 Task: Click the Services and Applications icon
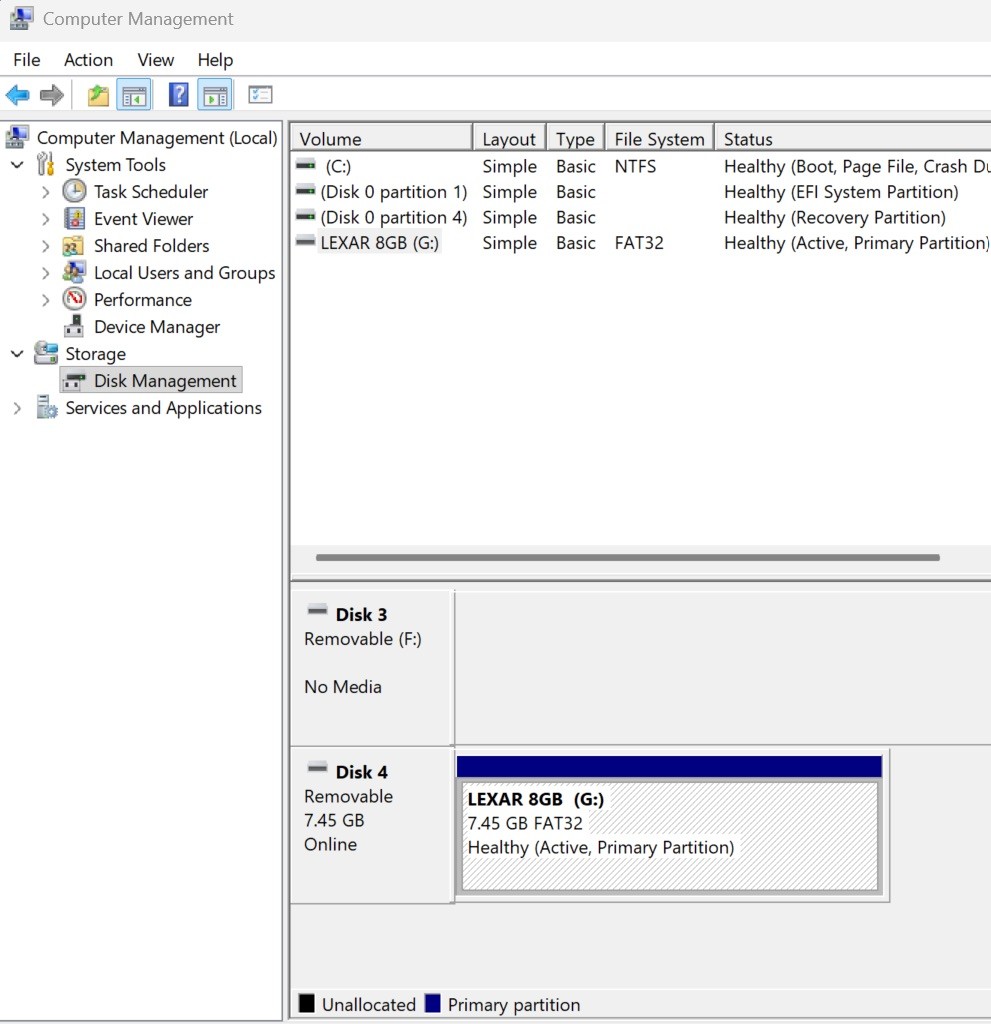(x=46, y=407)
